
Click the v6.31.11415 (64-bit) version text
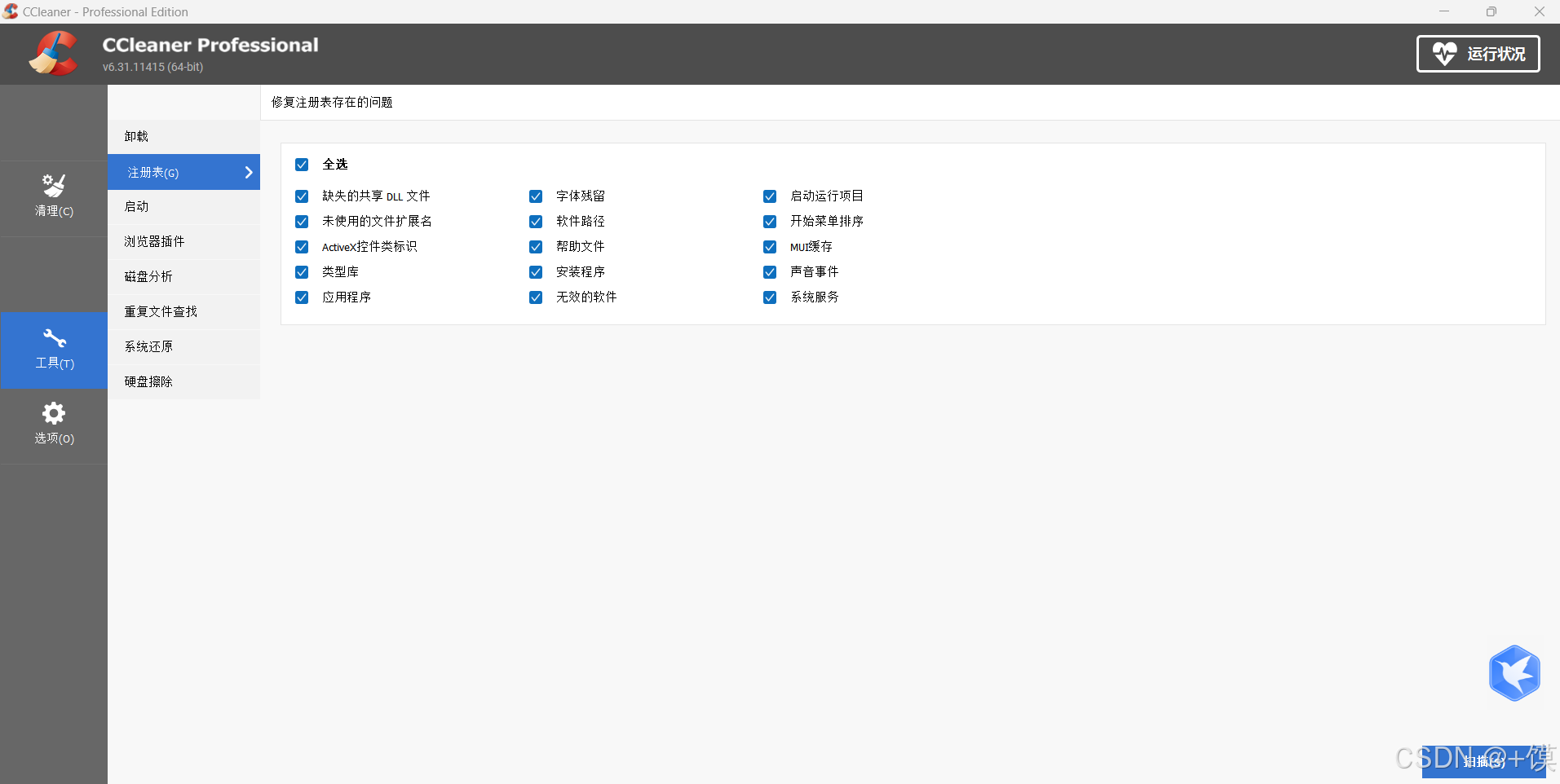pyautogui.click(x=153, y=67)
